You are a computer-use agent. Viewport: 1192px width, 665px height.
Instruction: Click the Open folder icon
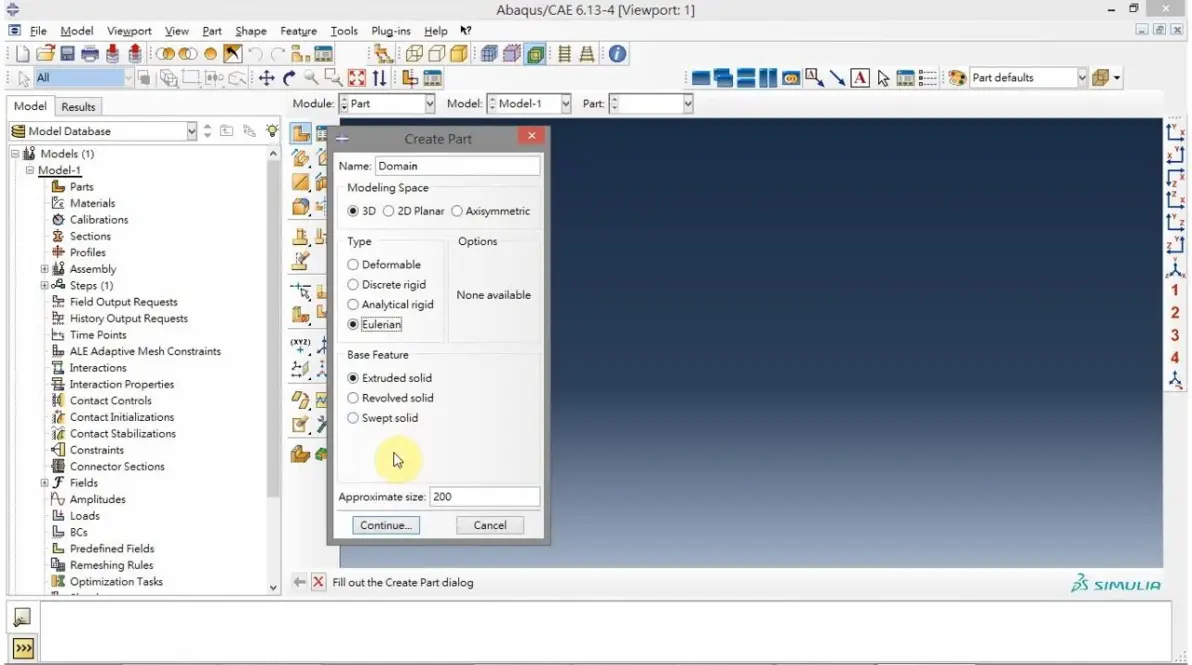(46, 54)
